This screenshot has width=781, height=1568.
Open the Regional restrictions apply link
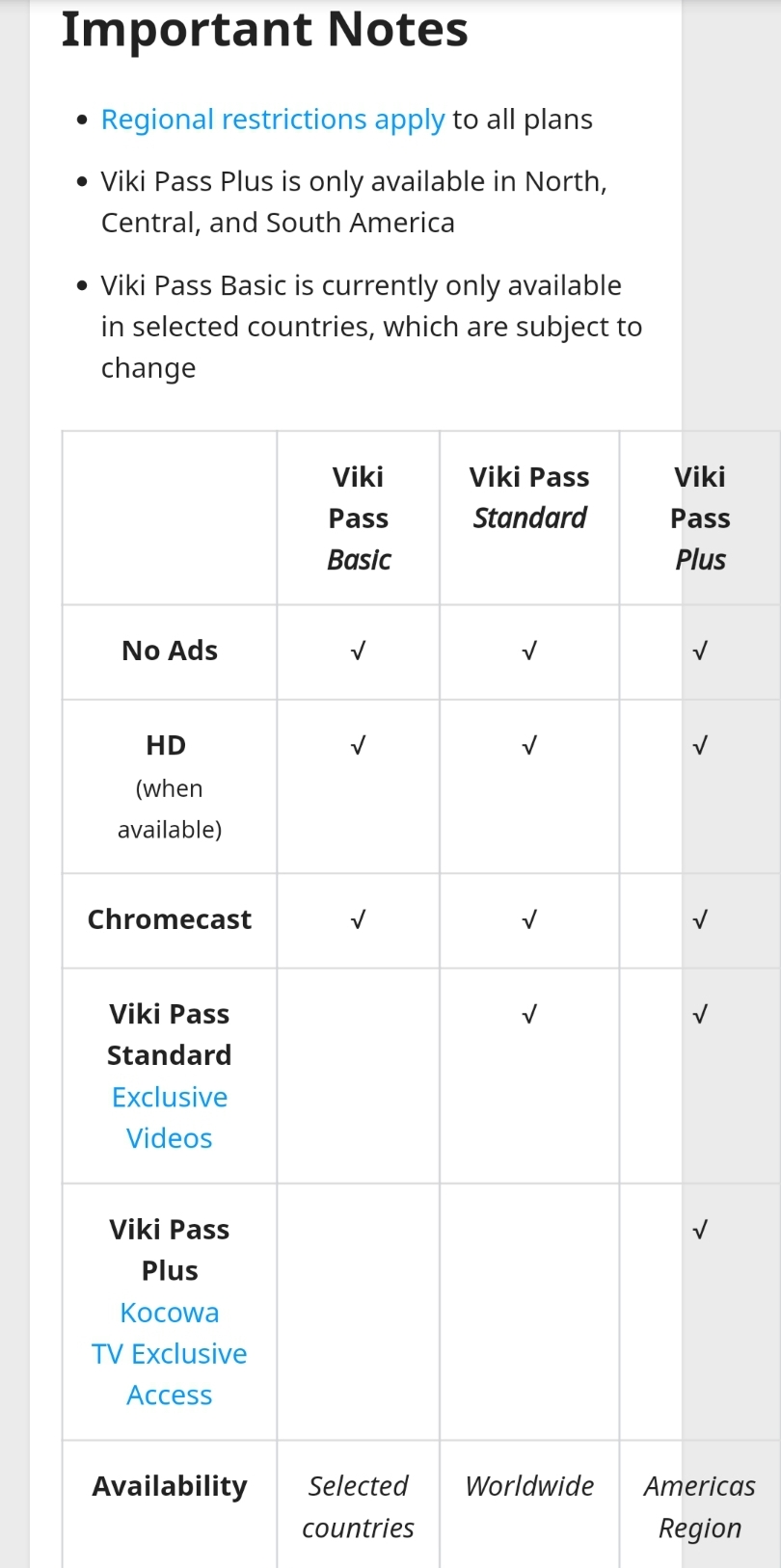click(x=273, y=120)
